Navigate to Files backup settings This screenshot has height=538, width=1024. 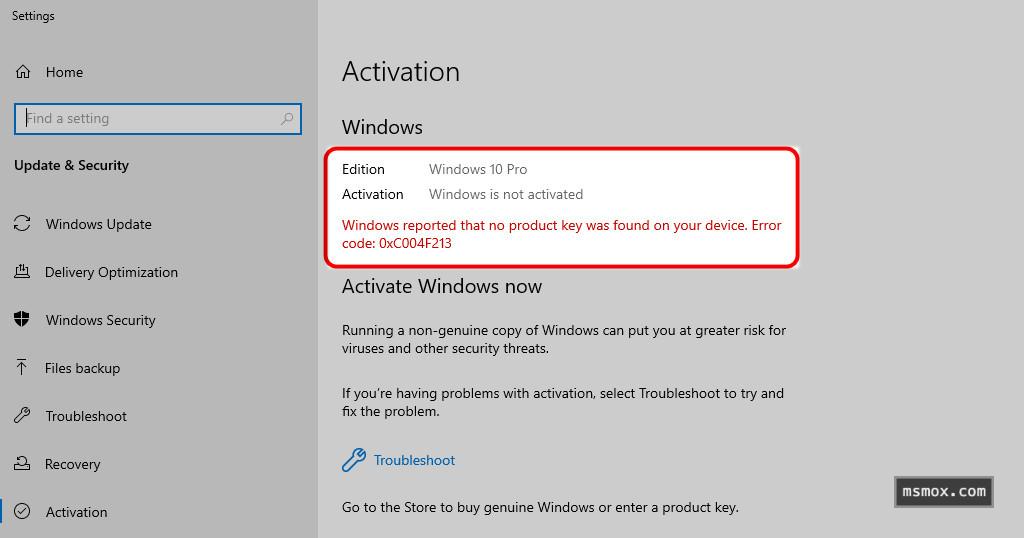coord(82,368)
